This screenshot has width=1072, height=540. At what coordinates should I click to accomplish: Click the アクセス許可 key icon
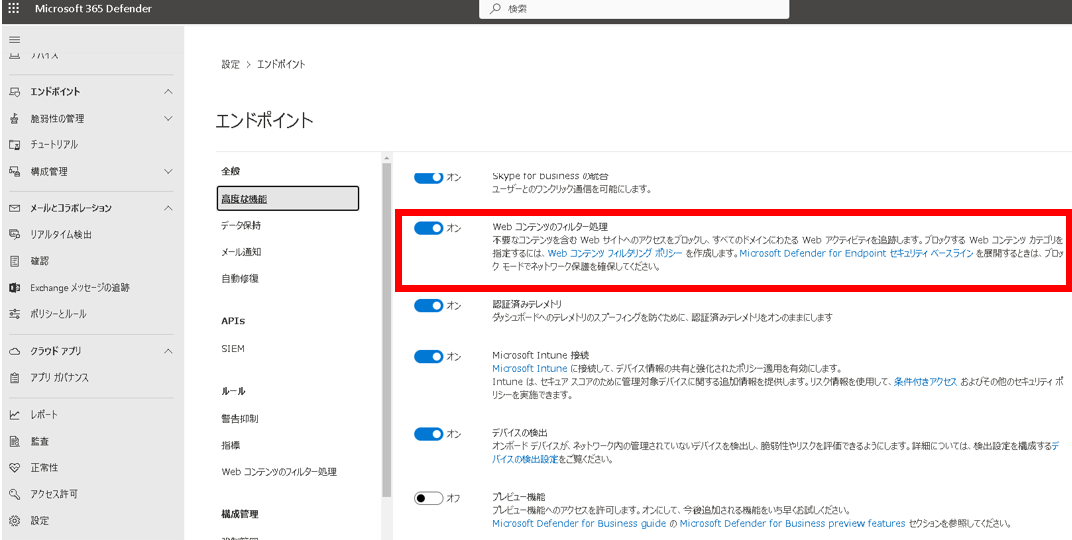[14, 494]
